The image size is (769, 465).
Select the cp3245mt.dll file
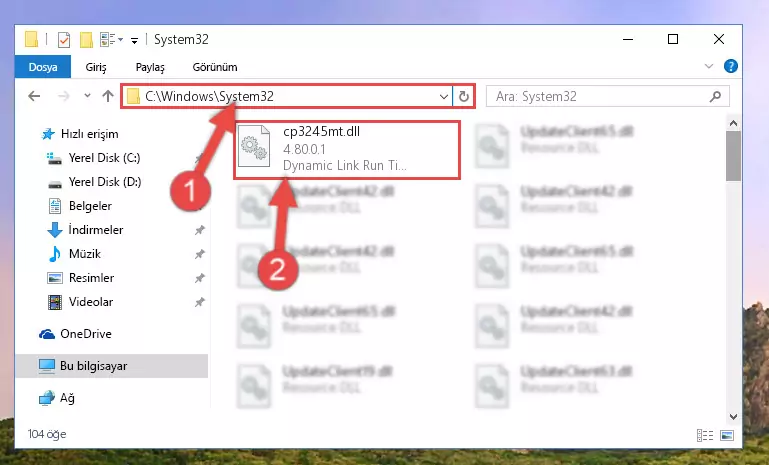[x=347, y=149]
